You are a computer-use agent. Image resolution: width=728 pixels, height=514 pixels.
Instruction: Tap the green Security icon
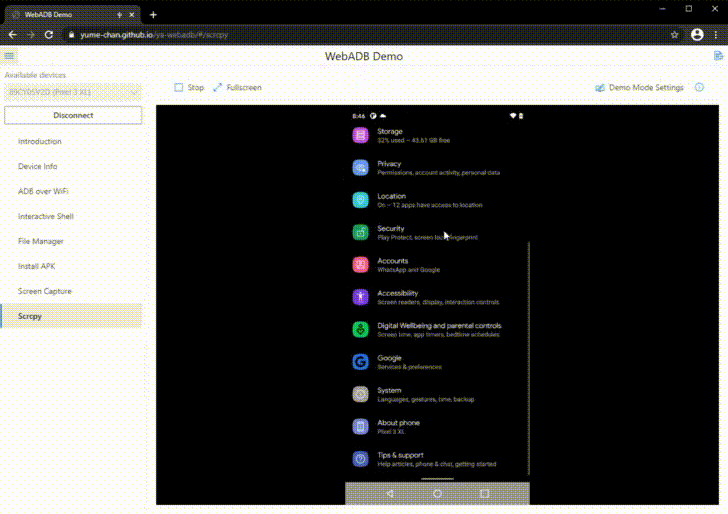360,233
